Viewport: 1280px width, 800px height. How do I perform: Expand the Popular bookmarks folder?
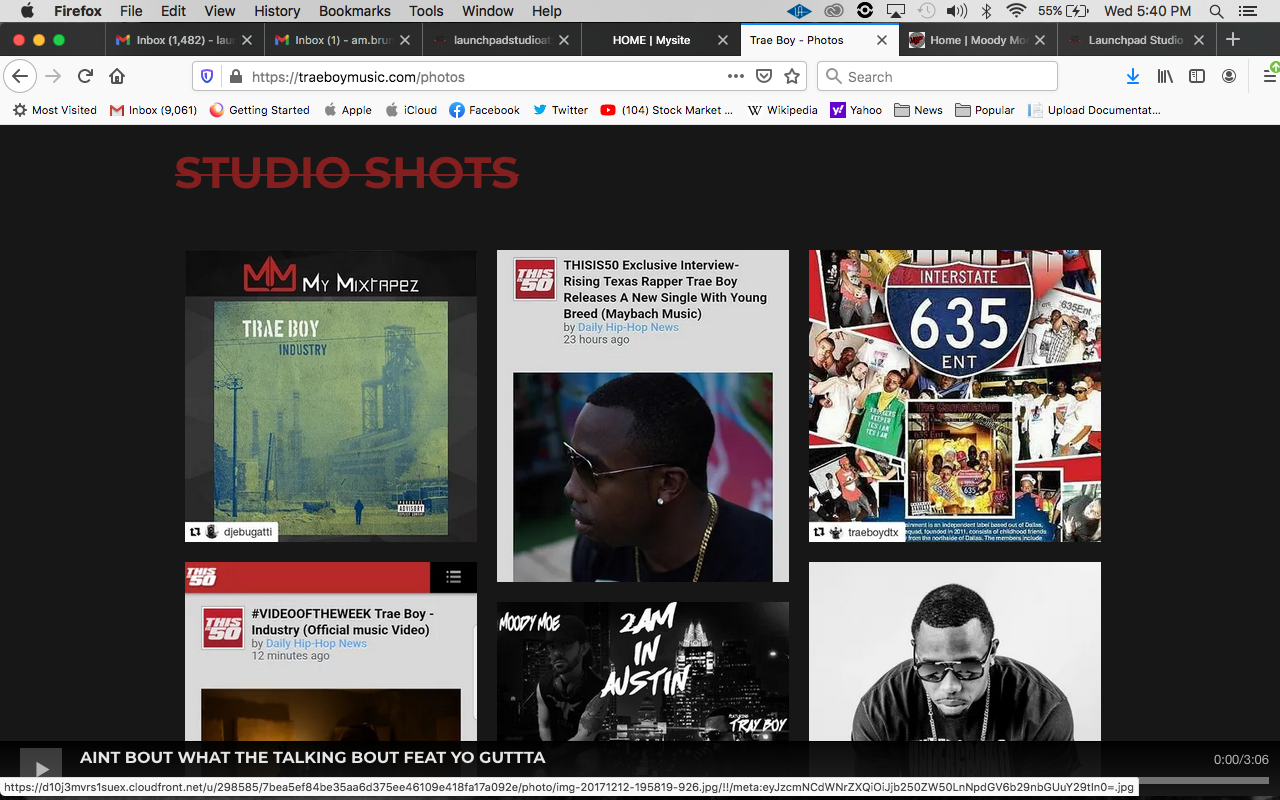click(x=985, y=110)
